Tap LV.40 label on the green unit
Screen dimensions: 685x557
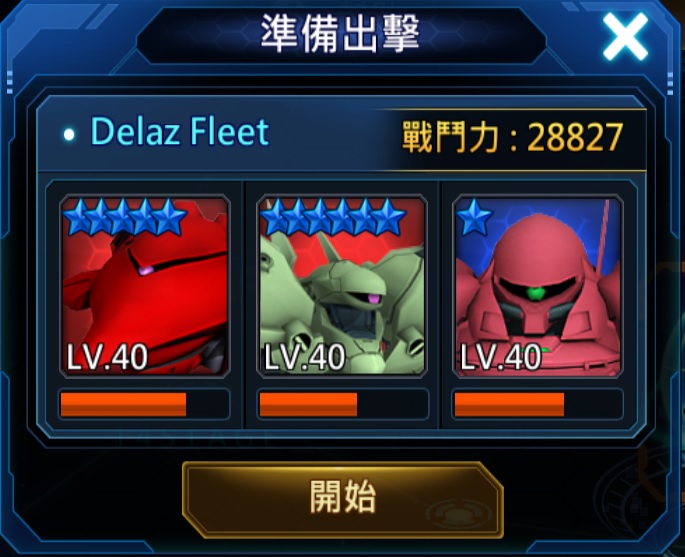[x=304, y=357]
